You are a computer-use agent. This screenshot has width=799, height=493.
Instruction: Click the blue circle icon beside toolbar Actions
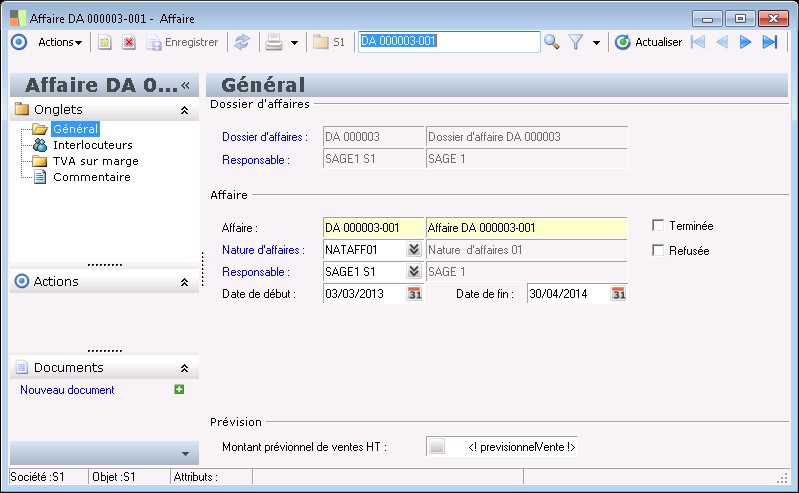point(19,42)
